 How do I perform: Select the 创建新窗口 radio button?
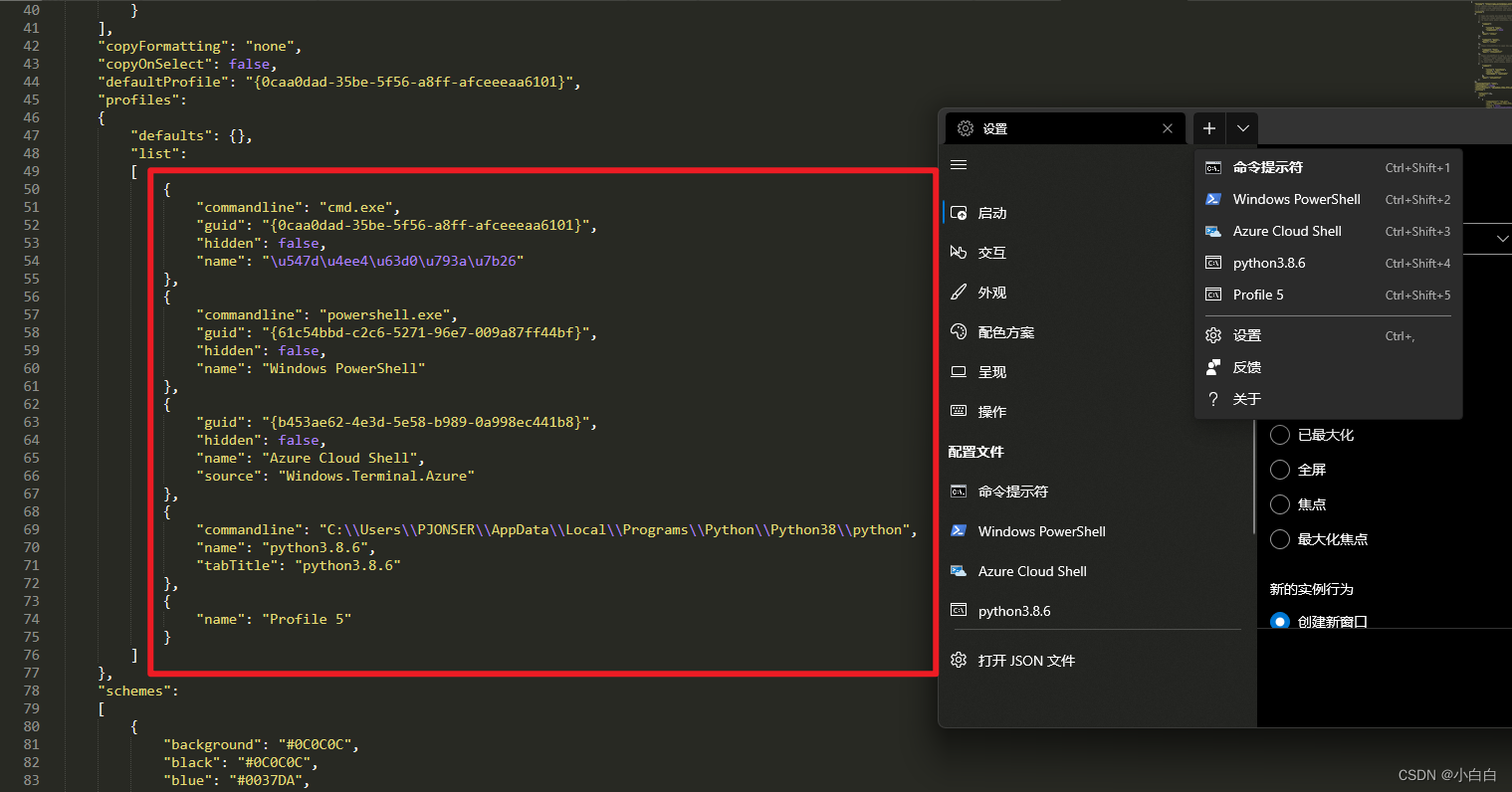click(x=1280, y=622)
